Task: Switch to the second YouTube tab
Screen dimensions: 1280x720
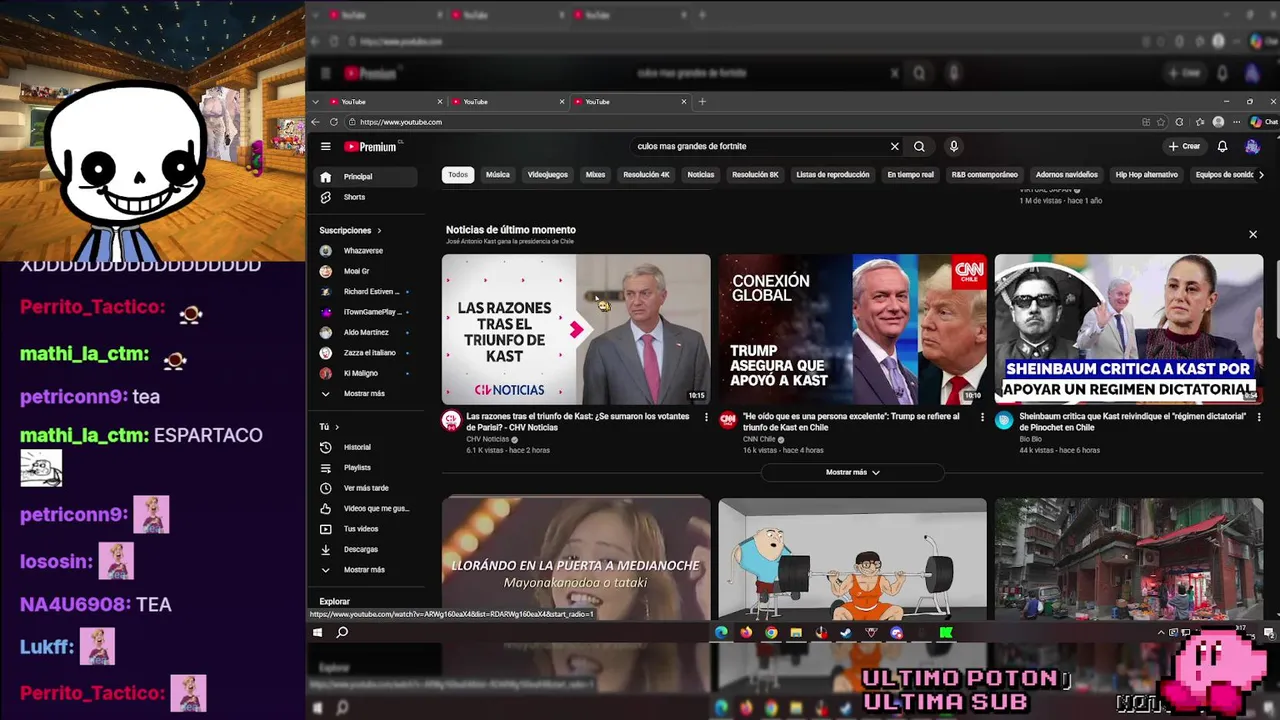Action: tap(510, 101)
